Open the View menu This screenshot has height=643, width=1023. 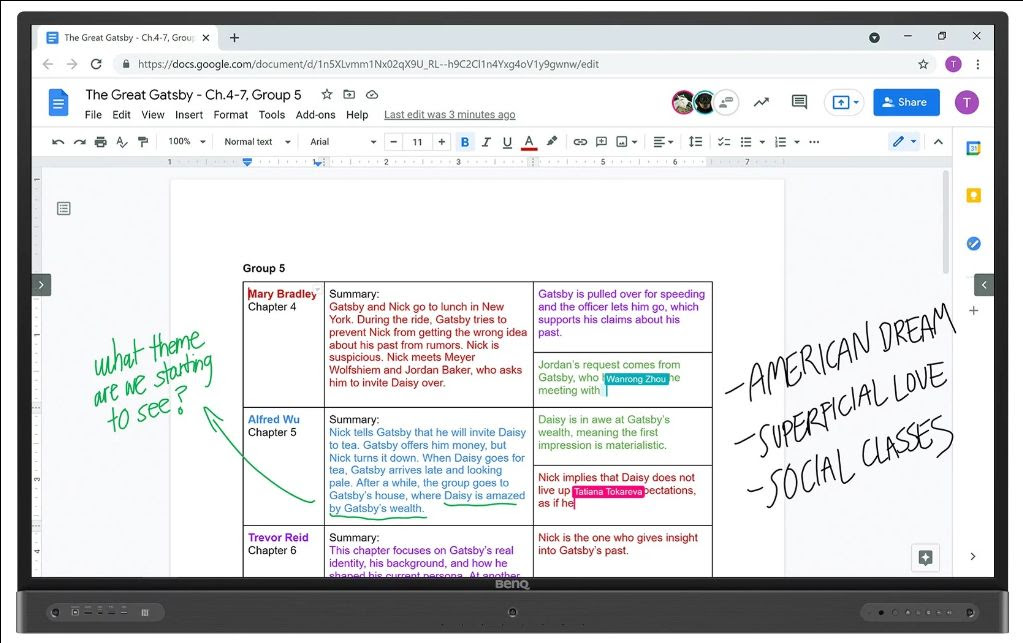pos(153,115)
